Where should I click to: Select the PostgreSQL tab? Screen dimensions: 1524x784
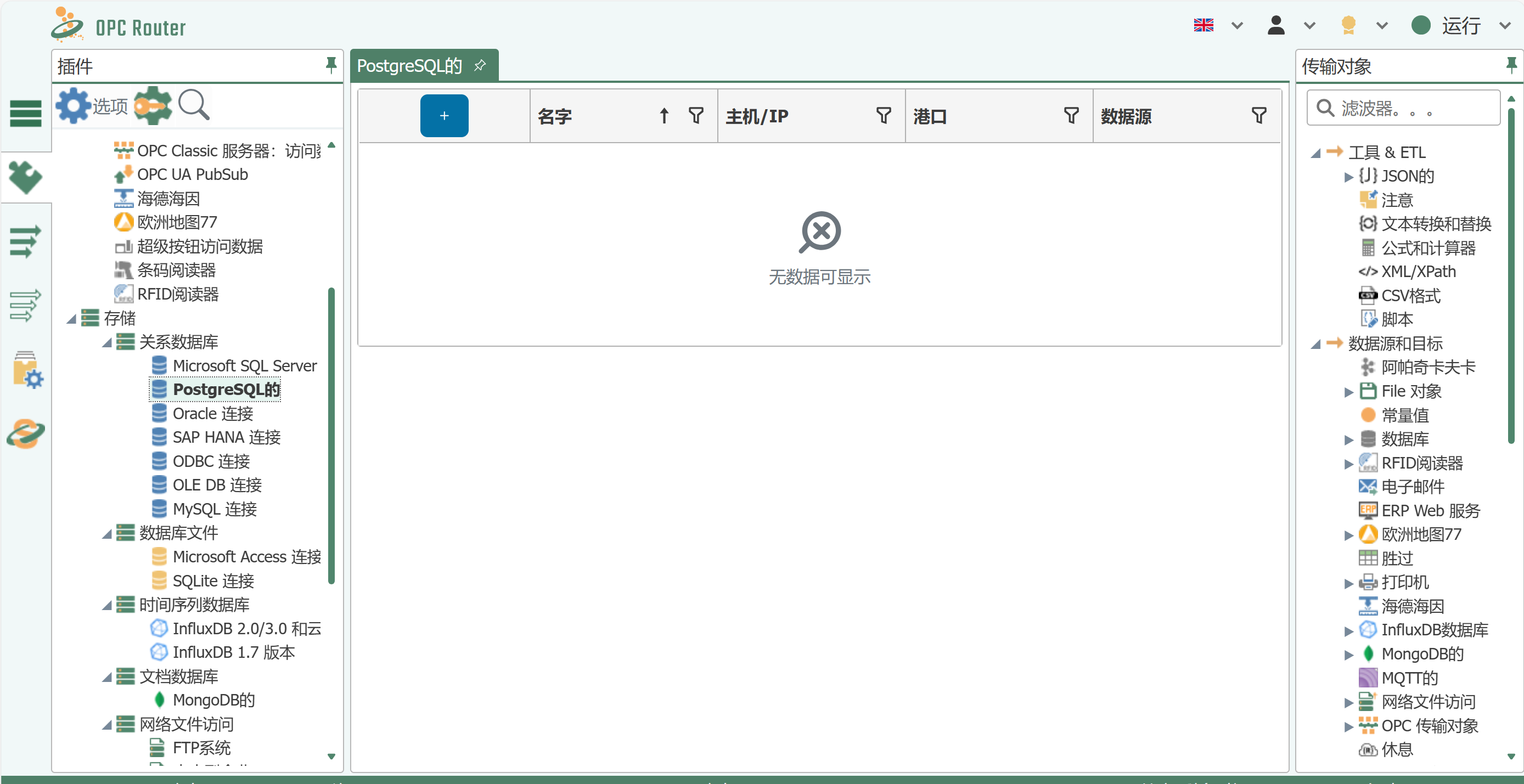pos(409,66)
